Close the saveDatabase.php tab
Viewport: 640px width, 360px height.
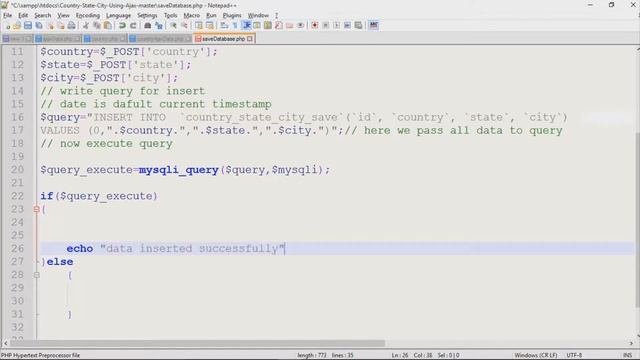(x=250, y=39)
